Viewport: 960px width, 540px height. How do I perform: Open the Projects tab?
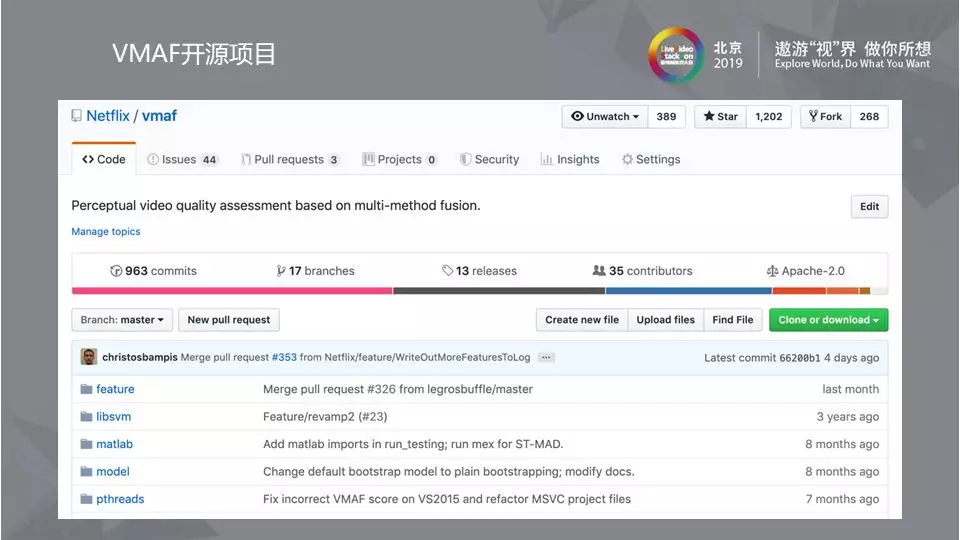[x=399, y=159]
